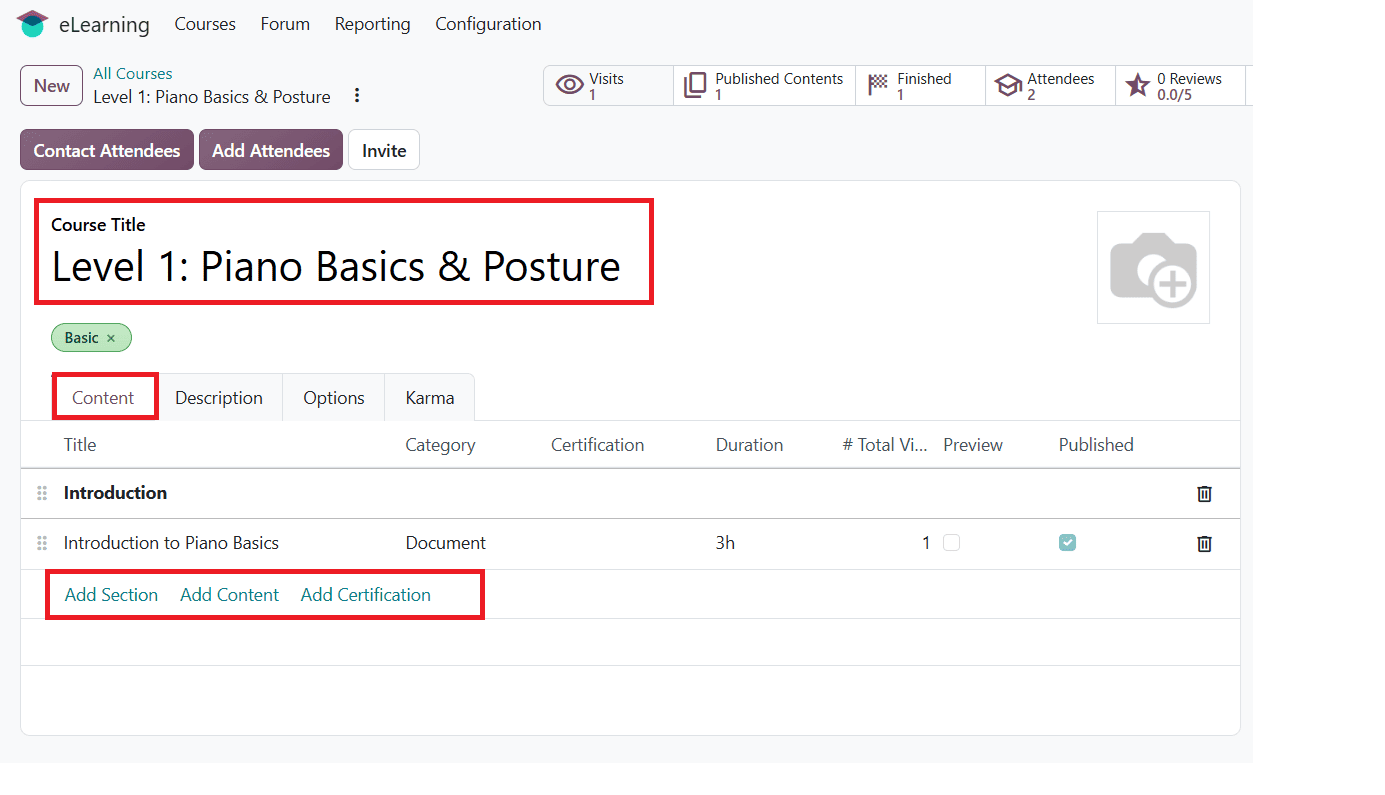The width and height of the screenshot is (1385, 795).
Task: Open the Forum menu
Action: [x=285, y=24]
